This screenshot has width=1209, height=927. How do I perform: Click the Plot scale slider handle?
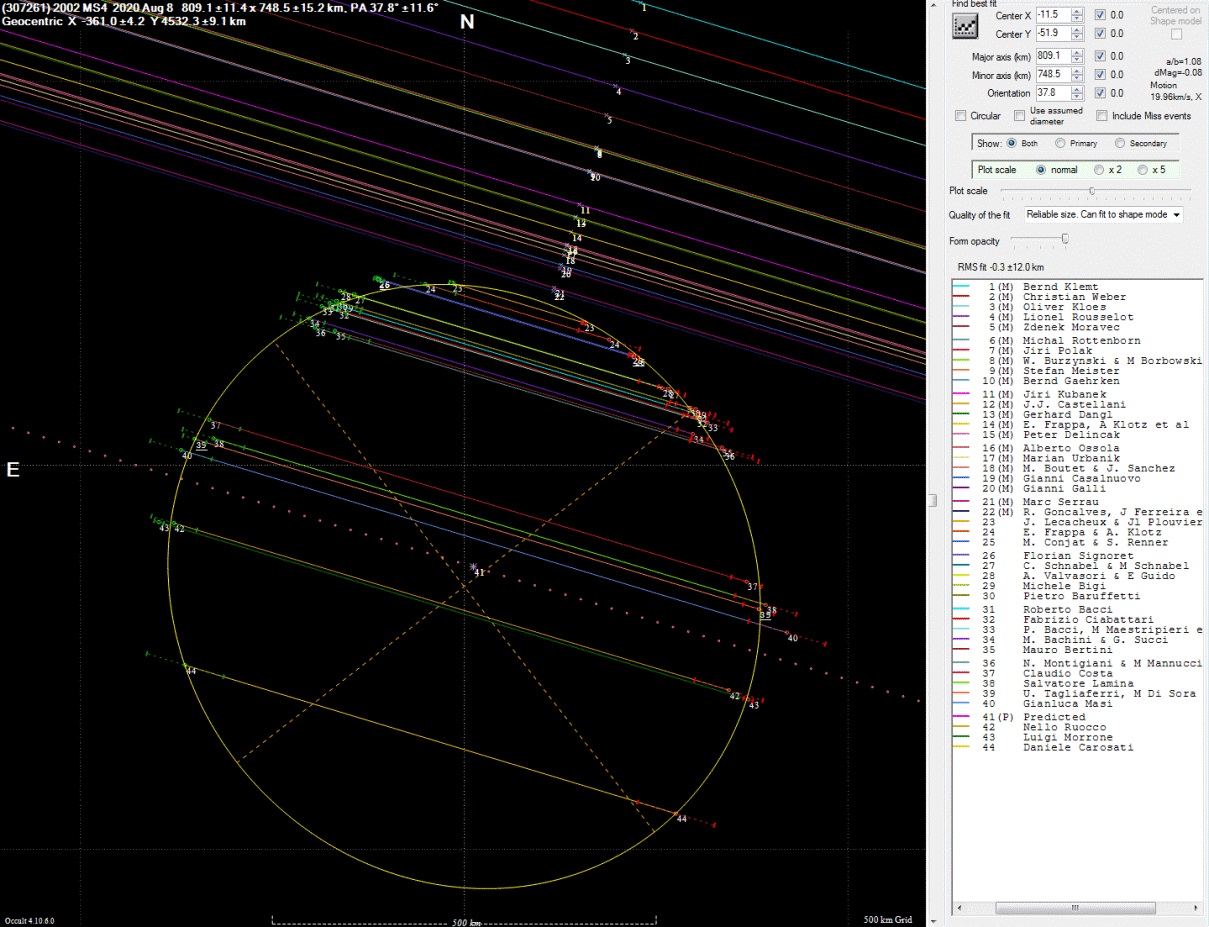(x=1091, y=190)
